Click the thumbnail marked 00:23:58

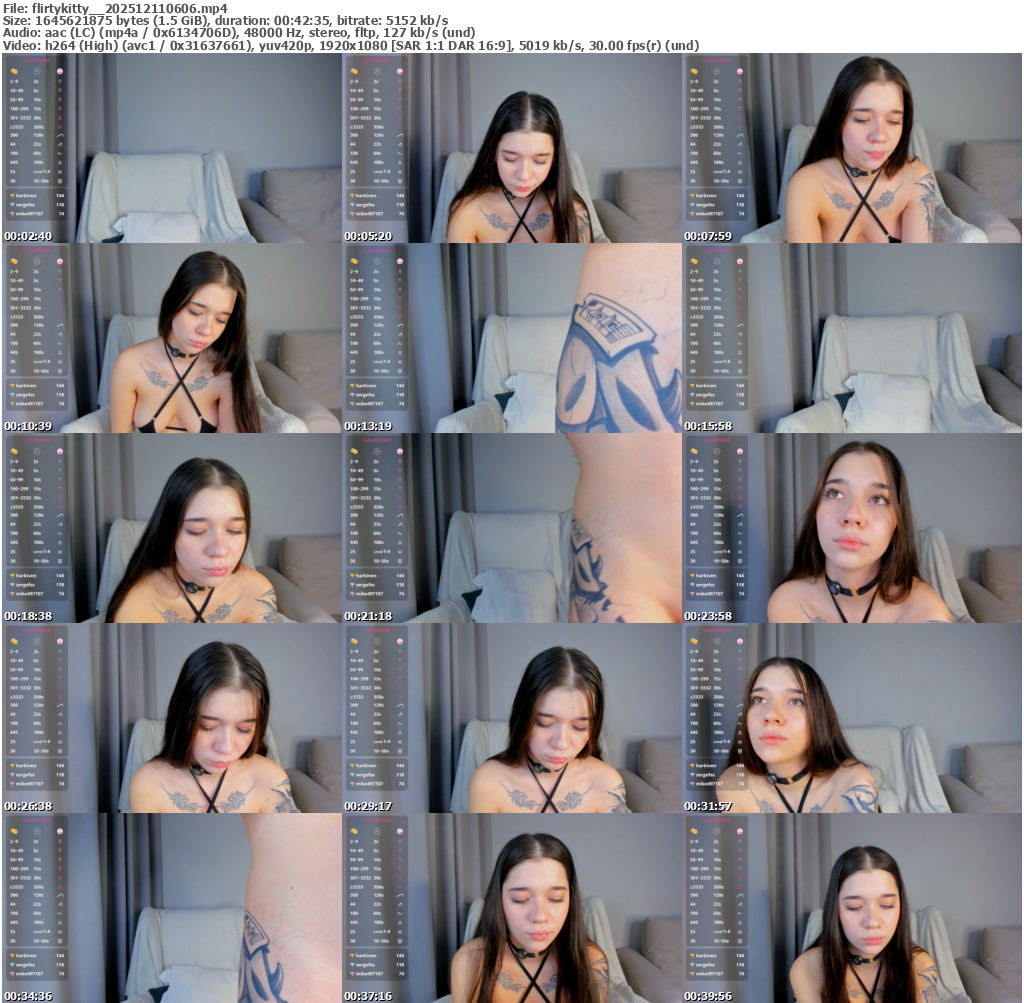click(852, 528)
